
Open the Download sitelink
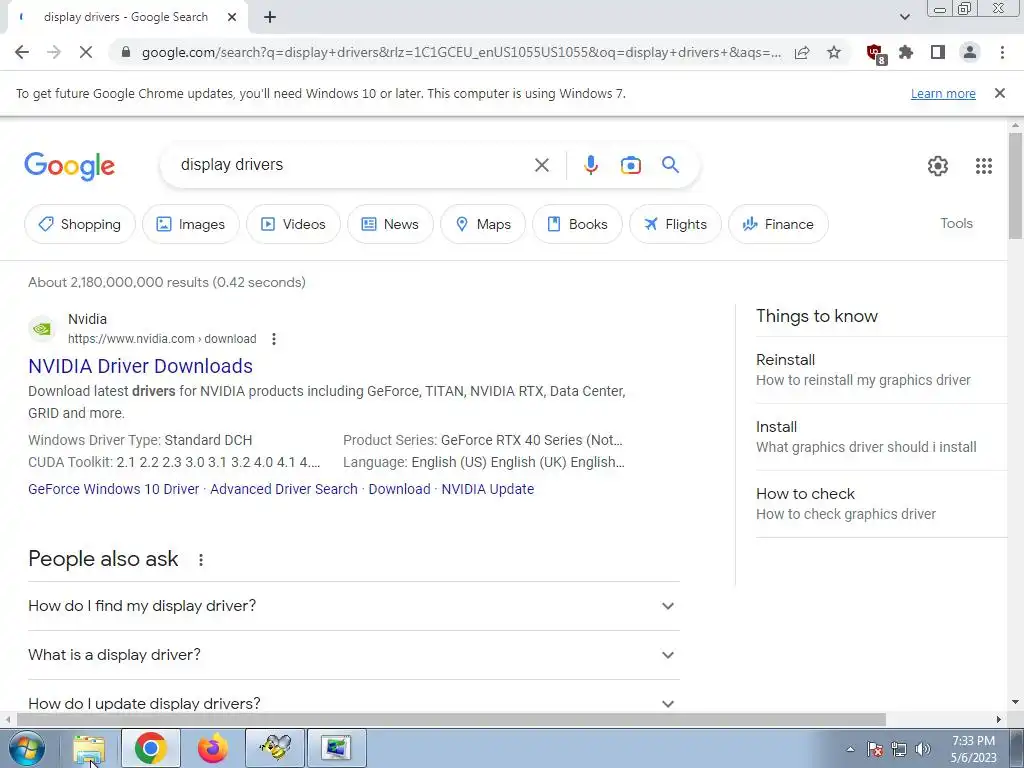pos(400,489)
